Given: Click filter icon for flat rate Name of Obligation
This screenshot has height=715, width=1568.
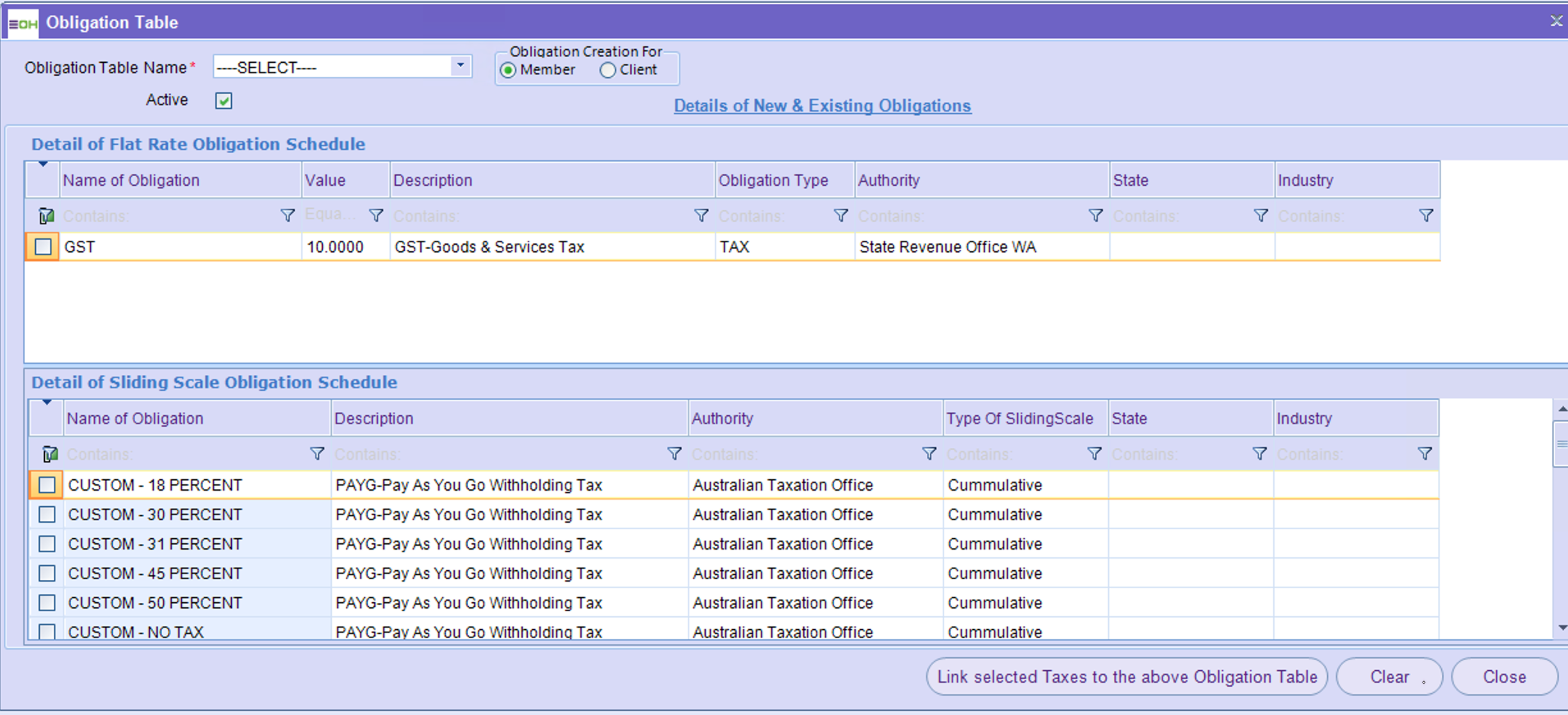Looking at the screenshot, I should point(288,215).
